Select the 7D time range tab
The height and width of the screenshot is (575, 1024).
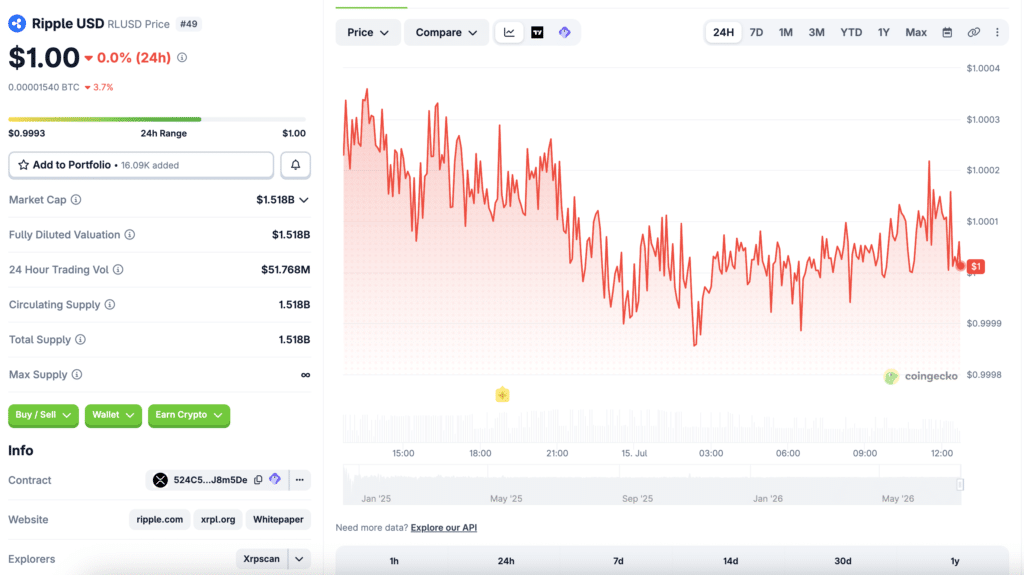756,32
